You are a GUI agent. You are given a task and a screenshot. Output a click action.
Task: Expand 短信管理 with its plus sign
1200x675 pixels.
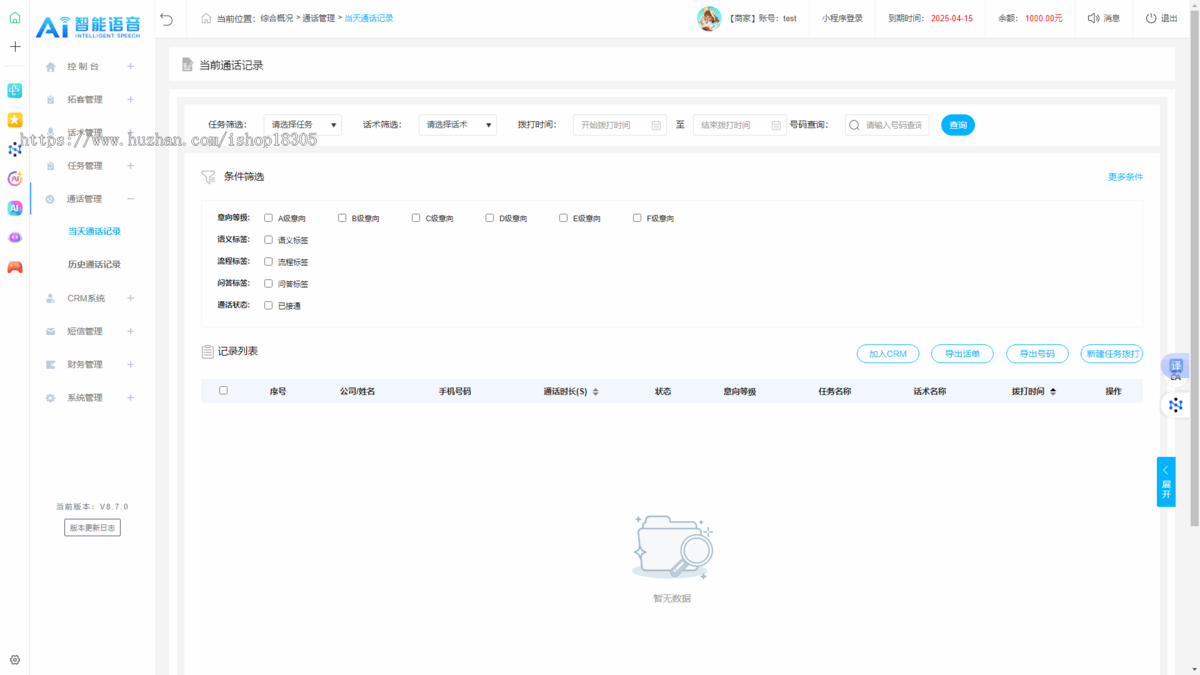coord(131,331)
